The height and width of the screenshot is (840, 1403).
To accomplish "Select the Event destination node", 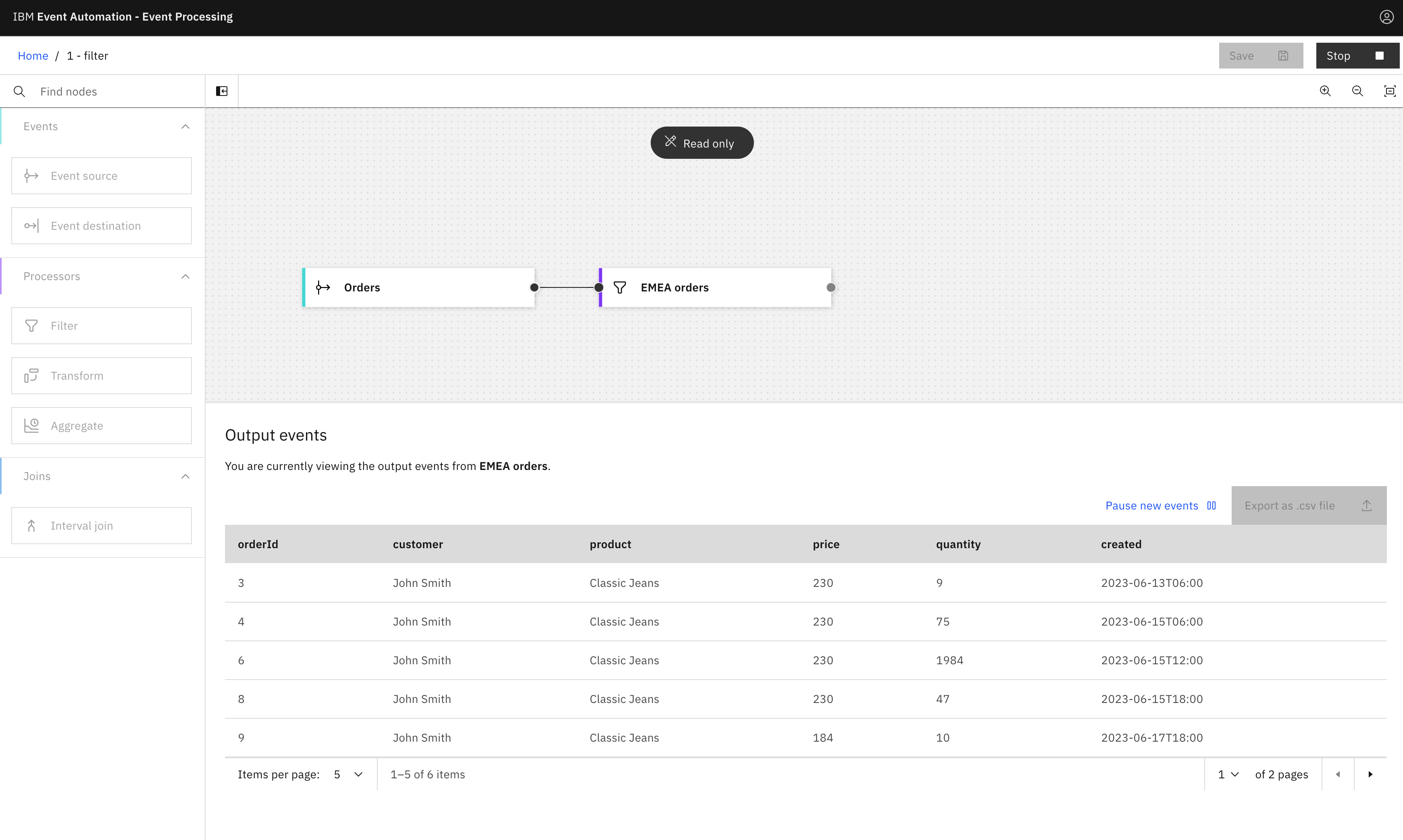I will click(101, 225).
